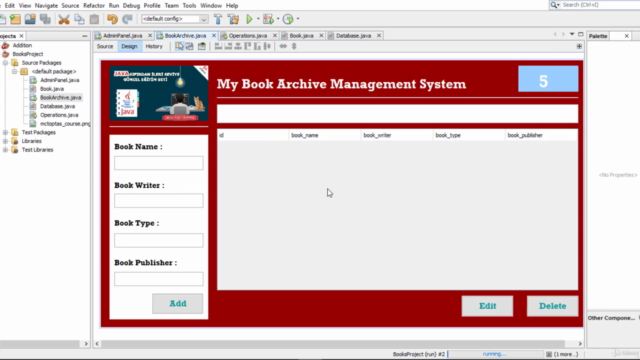Switch to the Database.java tab
Viewport: 640px width, 360px height.
click(353, 36)
